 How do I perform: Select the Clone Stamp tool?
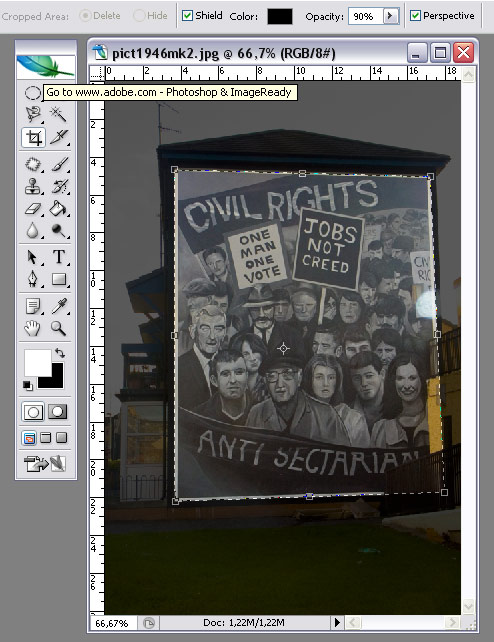(x=34, y=187)
